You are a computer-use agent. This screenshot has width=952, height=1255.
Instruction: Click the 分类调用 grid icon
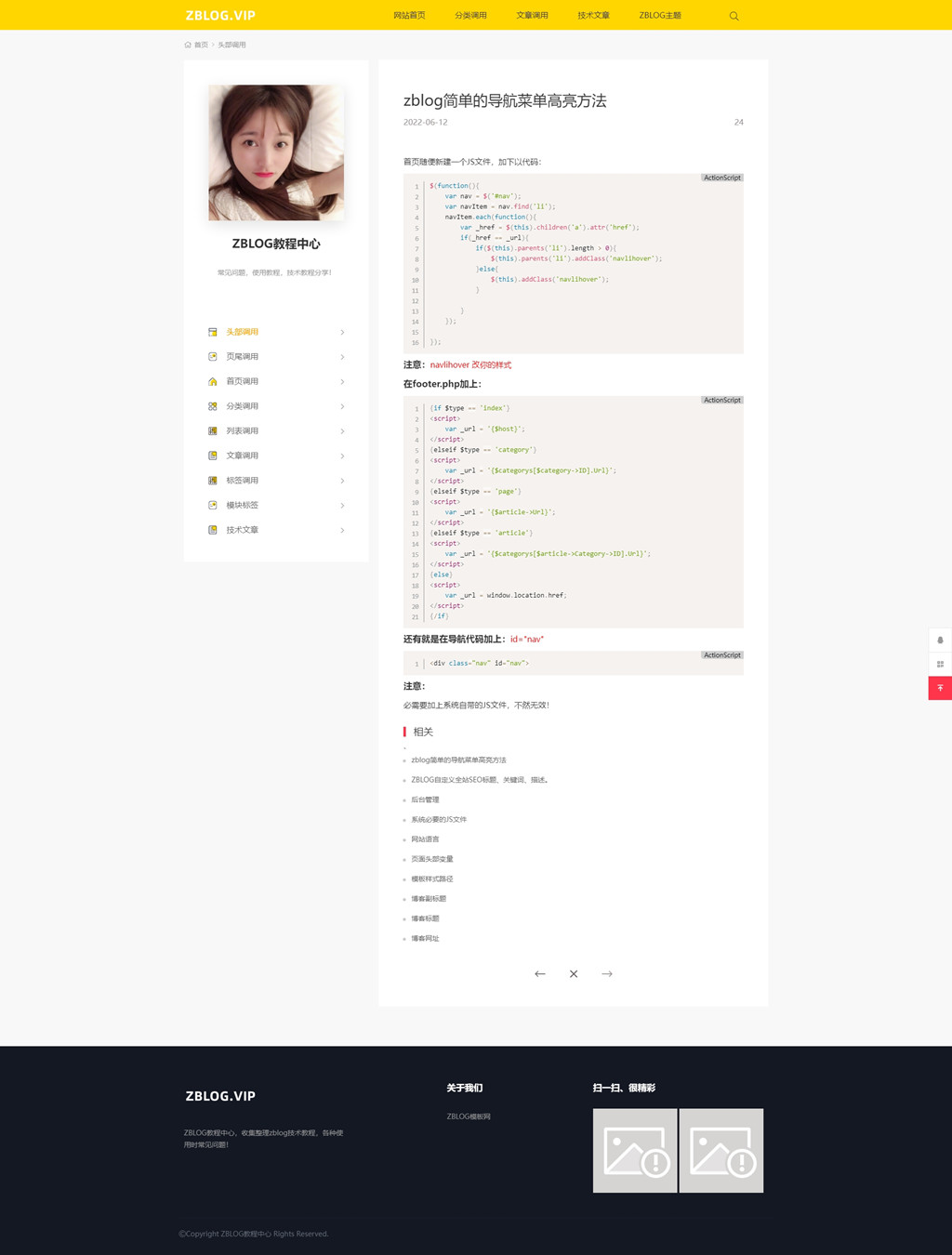click(212, 406)
